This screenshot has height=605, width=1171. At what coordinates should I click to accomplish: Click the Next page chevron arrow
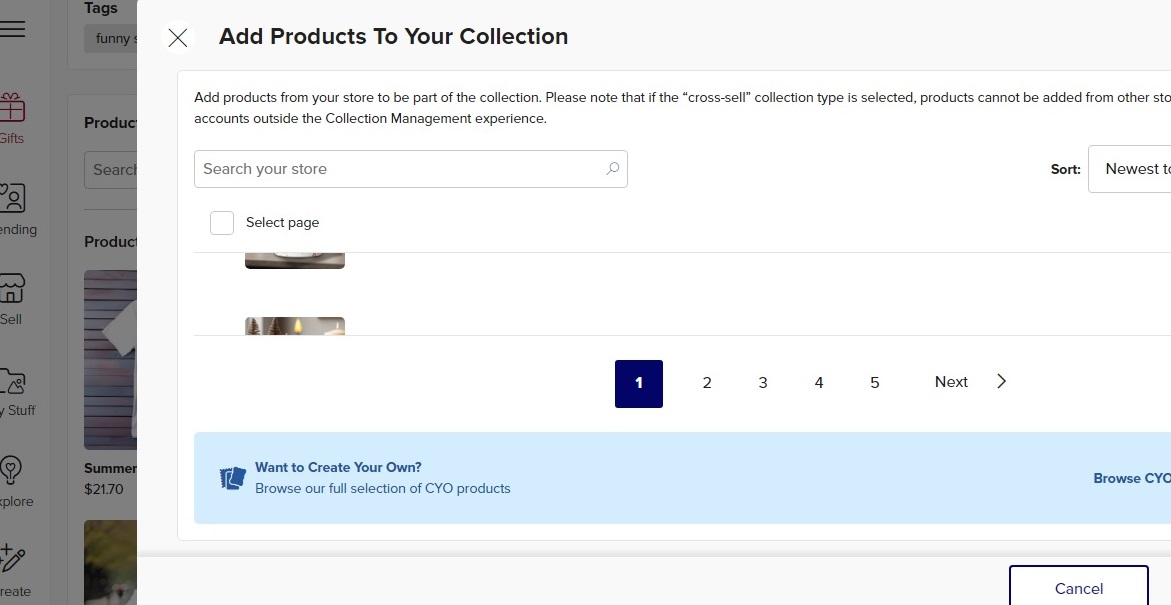click(x=1001, y=382)
